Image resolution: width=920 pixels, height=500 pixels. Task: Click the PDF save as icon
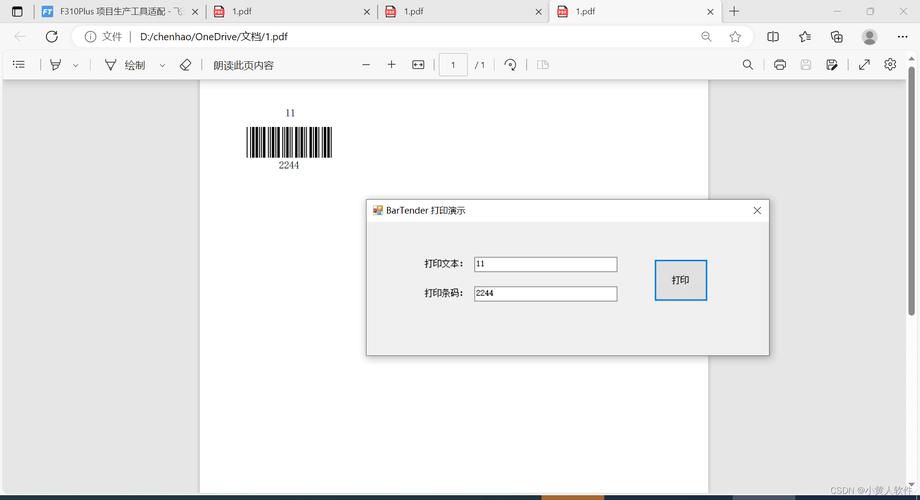tap(831, 65)
